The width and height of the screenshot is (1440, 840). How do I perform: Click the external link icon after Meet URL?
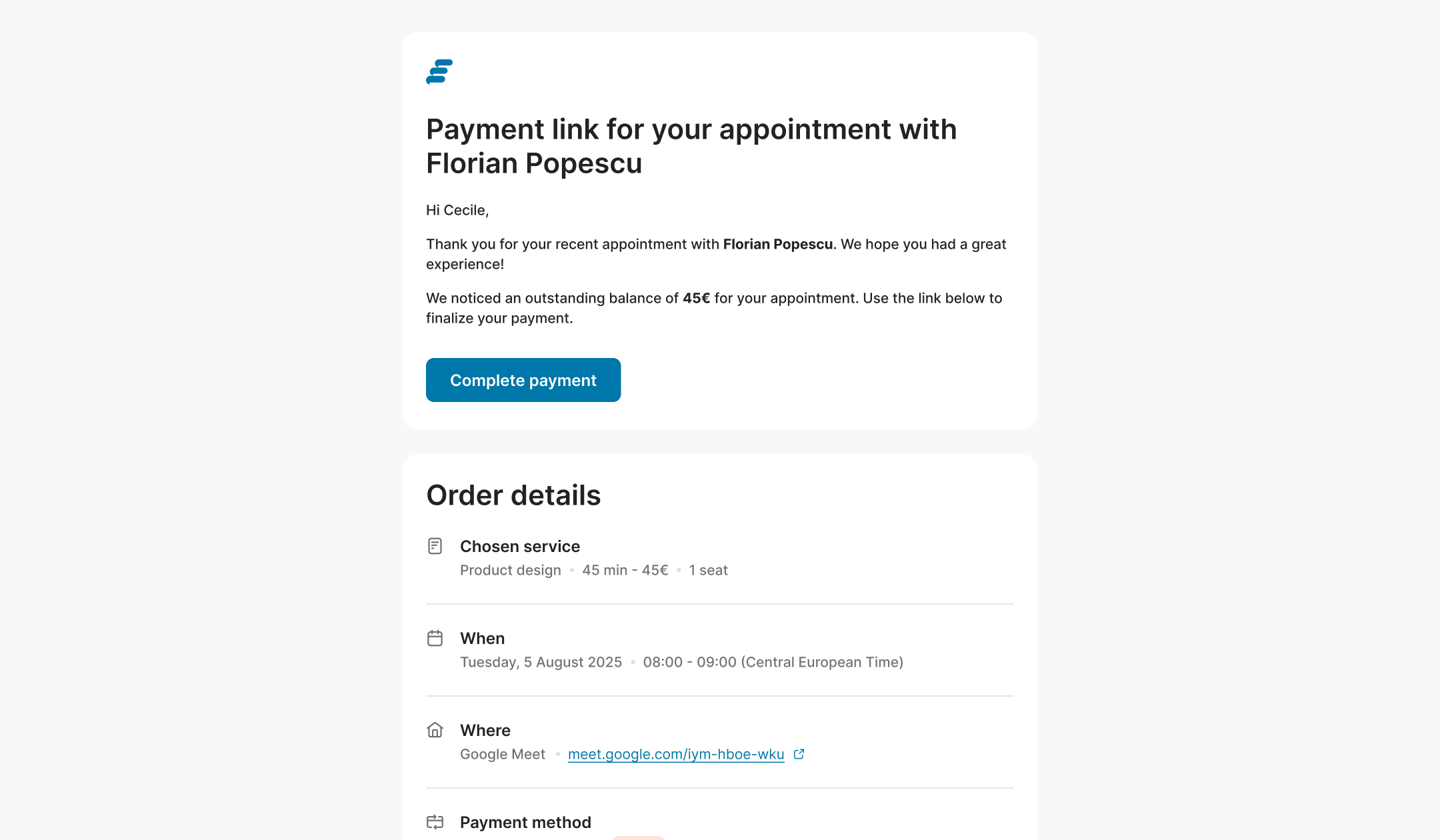[x=799, y=754]
